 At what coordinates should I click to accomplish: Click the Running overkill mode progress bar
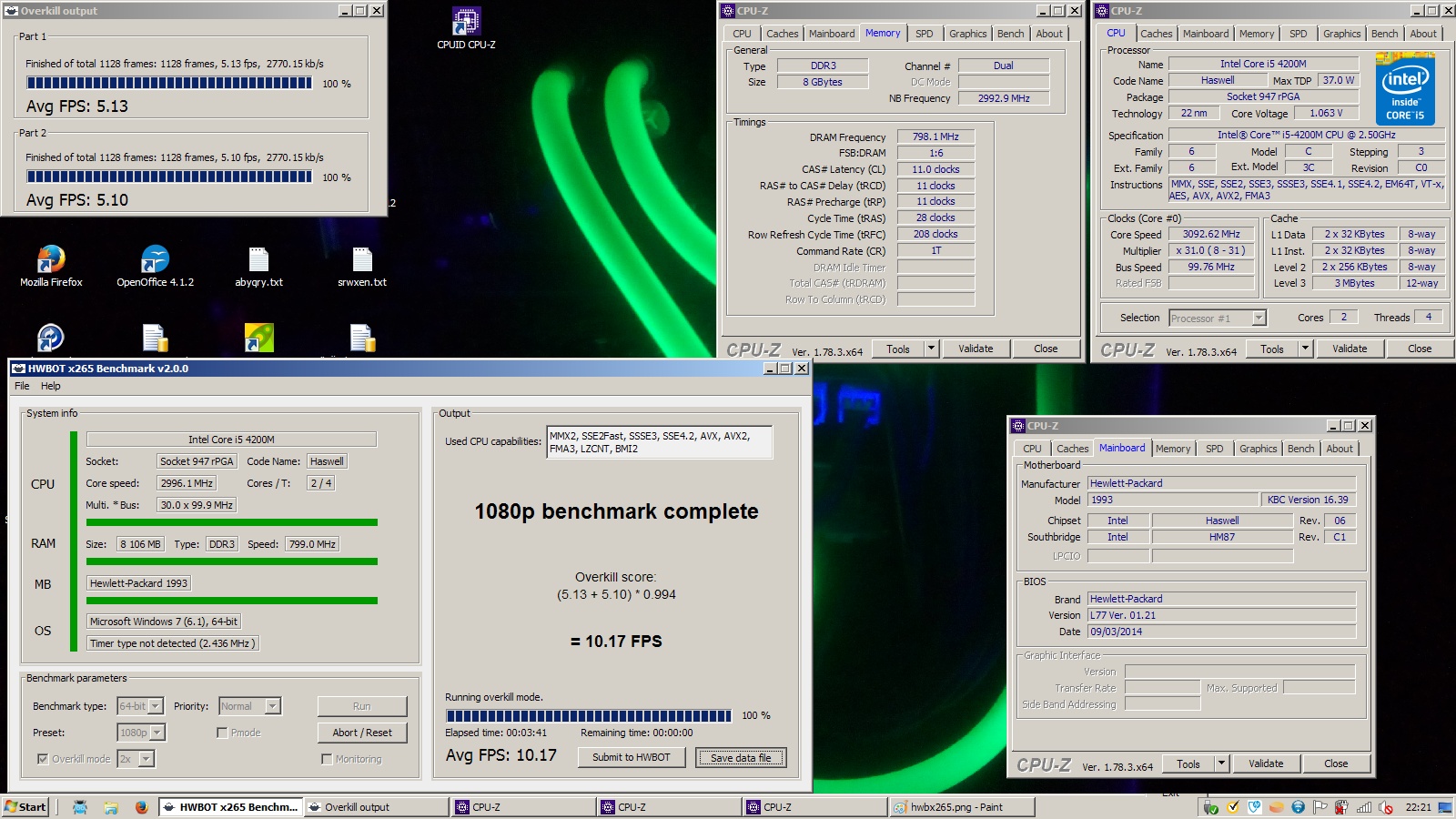click(589, 715)
